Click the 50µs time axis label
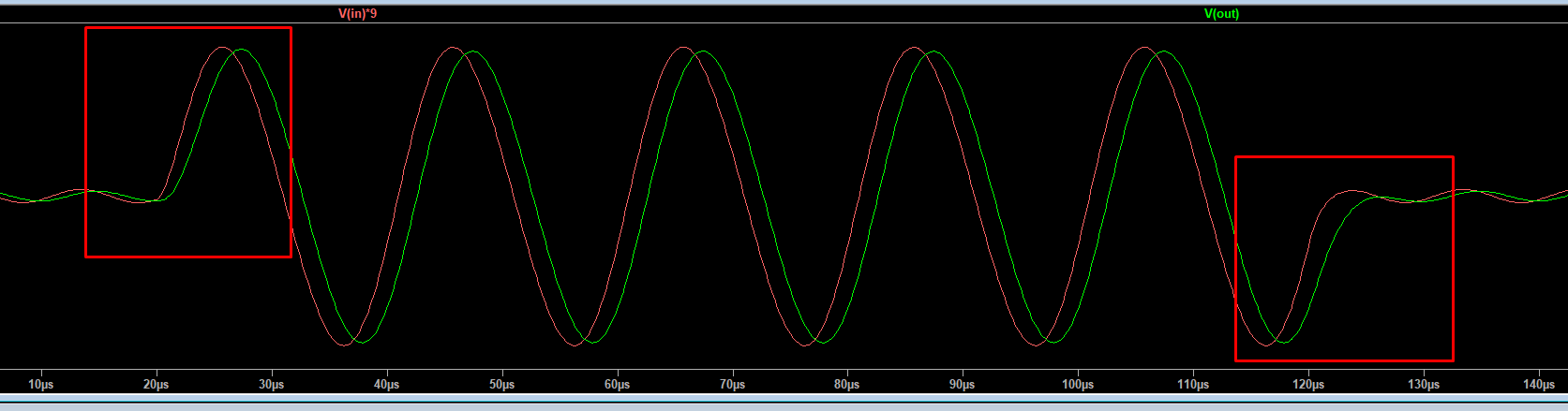This screenshot has width=1568, height=411. click(x=501, y=385)
